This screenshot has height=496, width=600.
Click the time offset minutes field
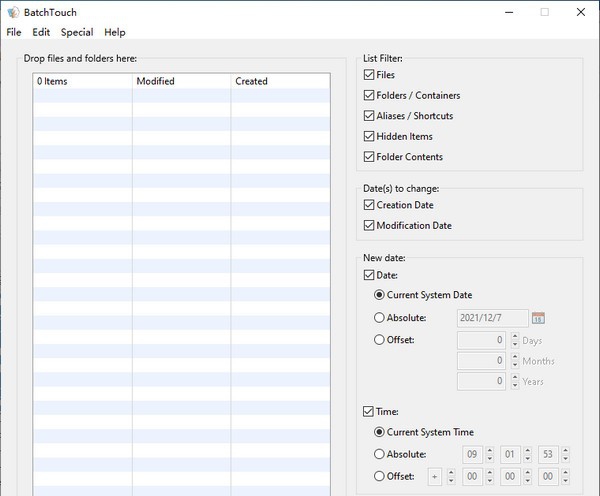[x=510, y=476]
